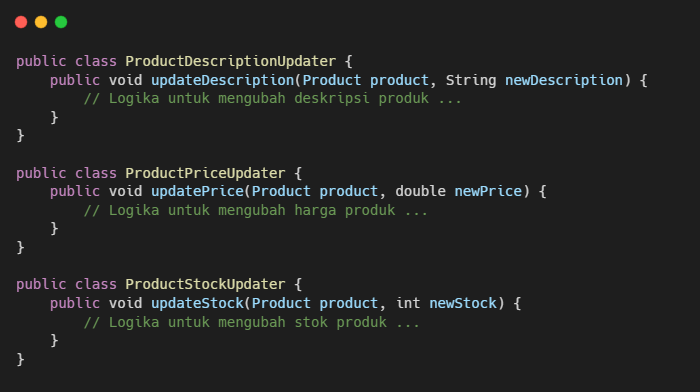The image size is (700, 392).
Task: Click the ProductDescriptionUpdater class name
Action: click(230, 61)
